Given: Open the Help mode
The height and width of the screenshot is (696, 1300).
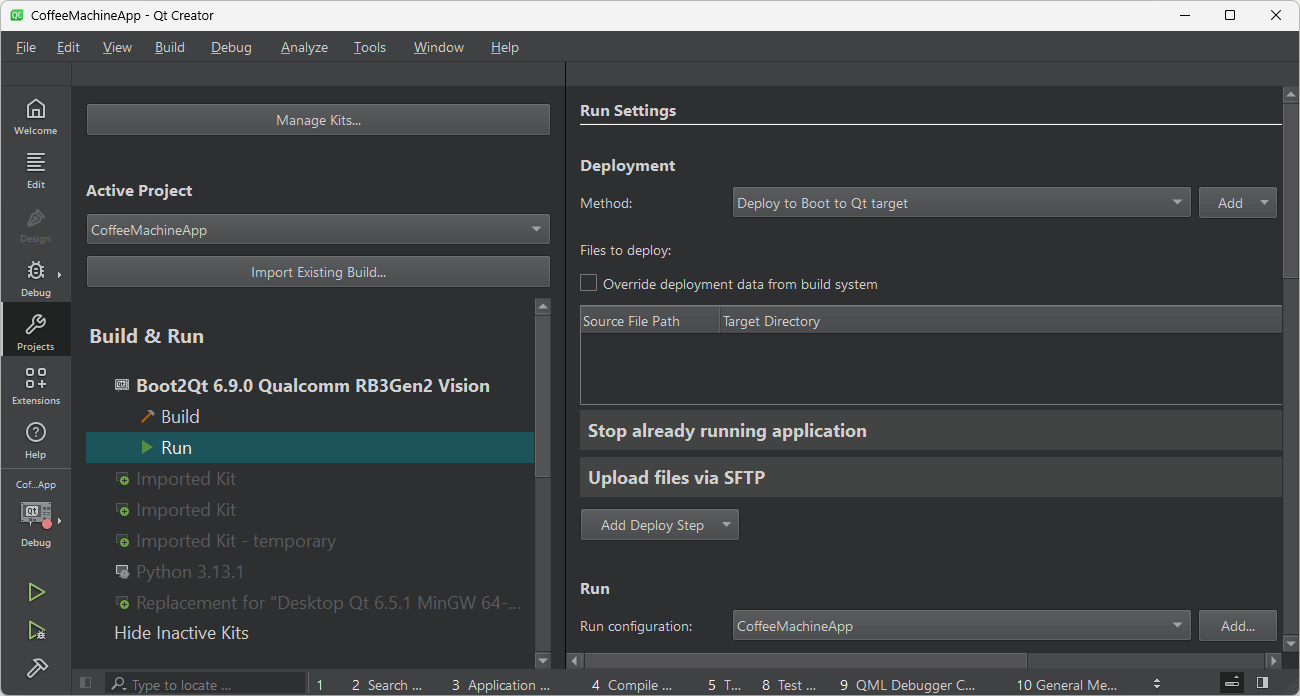Looking at the screenshot, I should pyautogui.click(x=35, y=439).
